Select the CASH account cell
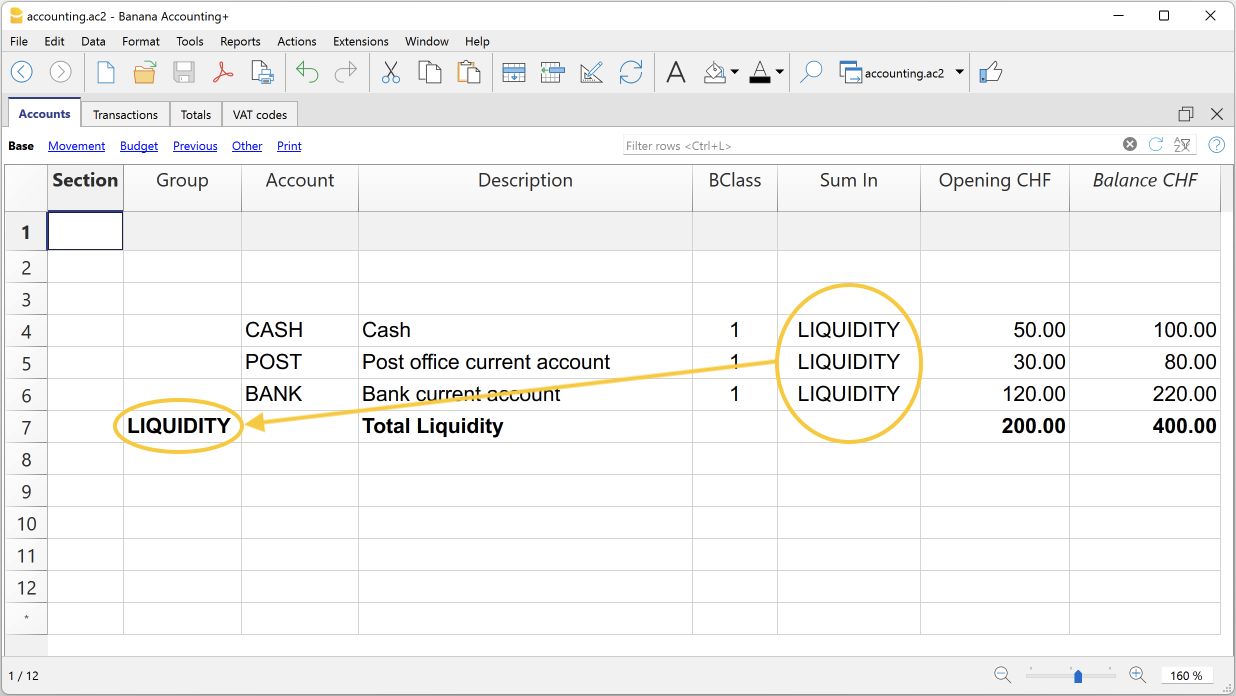 [300, 330]
